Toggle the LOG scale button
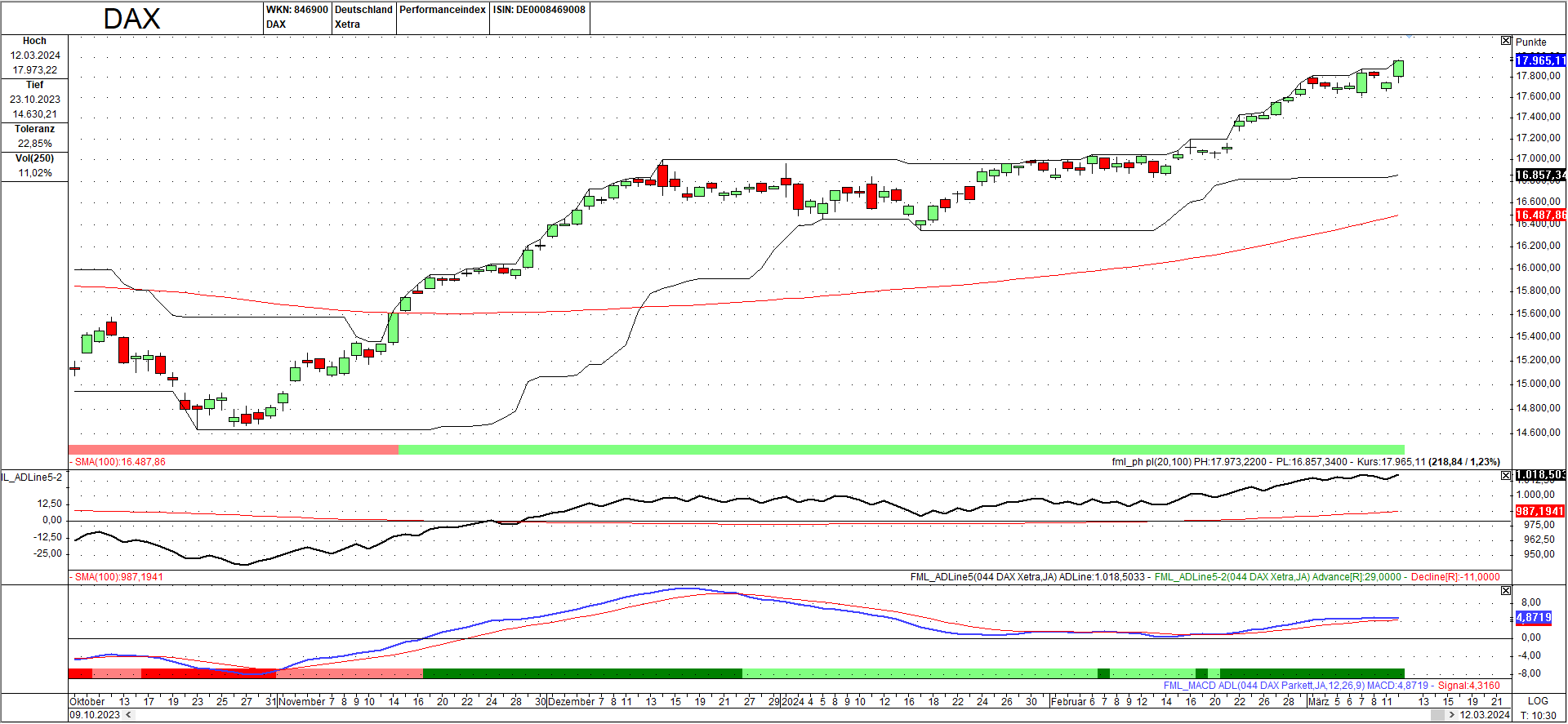Image resolution: width=1568 pixels, height=724 pixels. [1538, 701]
